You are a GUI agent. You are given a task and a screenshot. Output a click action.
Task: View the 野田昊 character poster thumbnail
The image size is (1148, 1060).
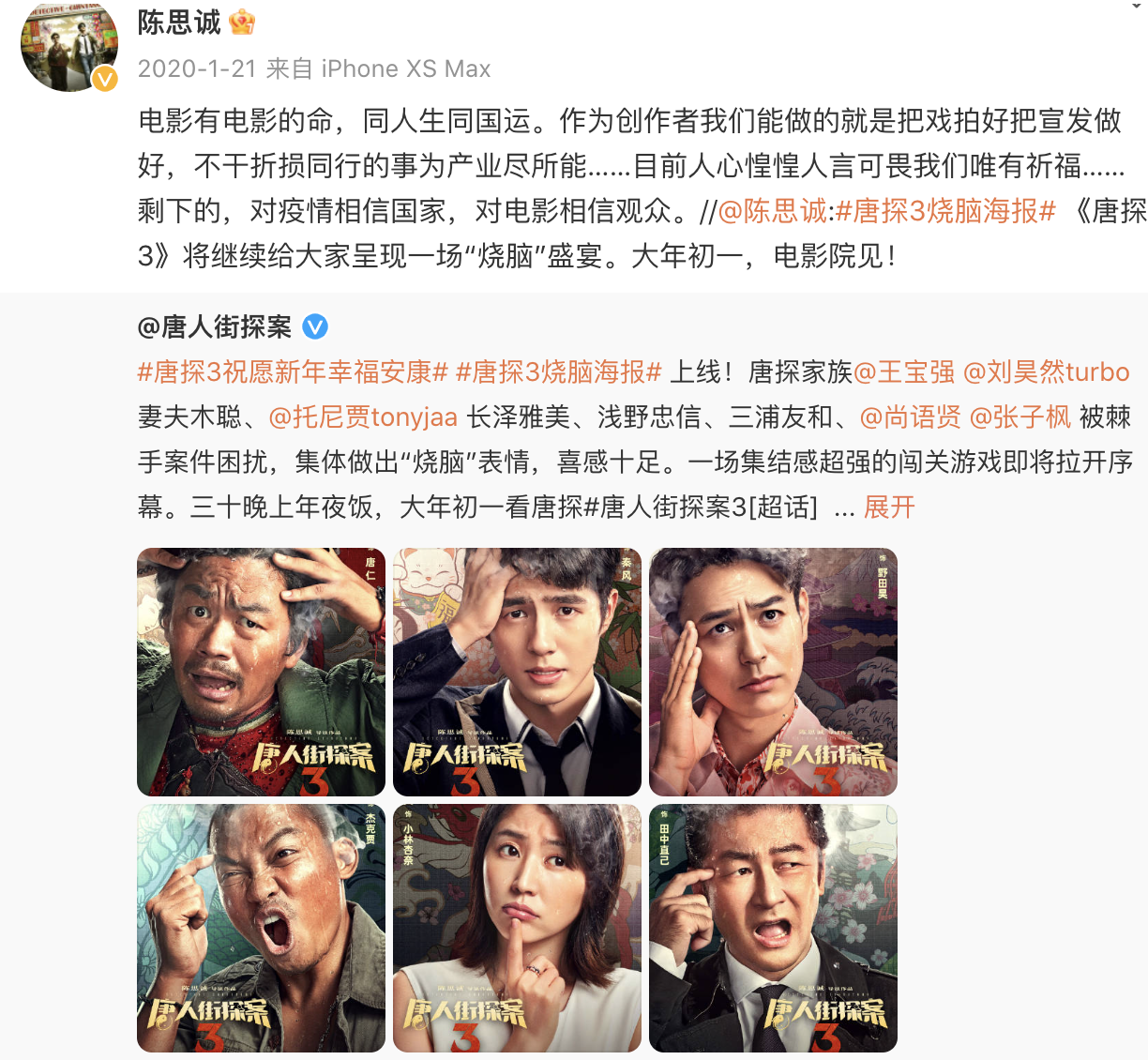pos(773,672)
